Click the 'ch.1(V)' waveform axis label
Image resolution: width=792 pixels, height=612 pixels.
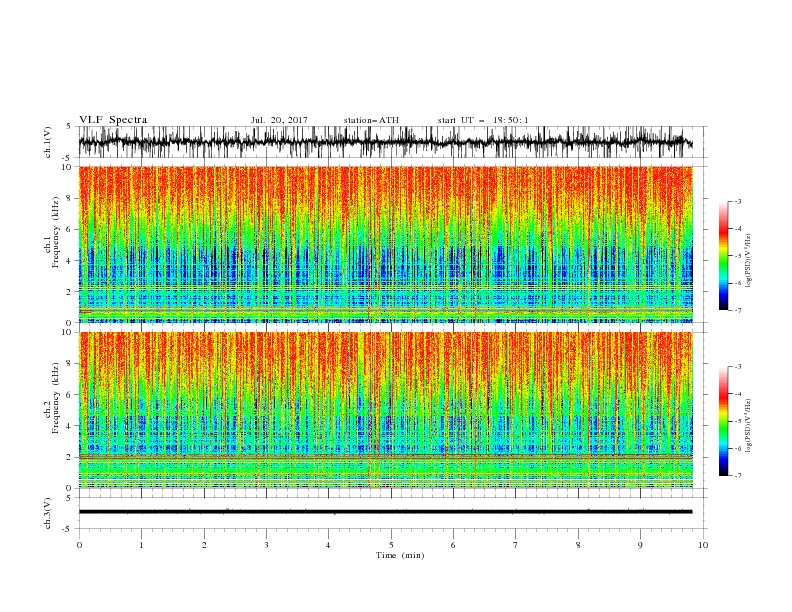pos(48,141)
